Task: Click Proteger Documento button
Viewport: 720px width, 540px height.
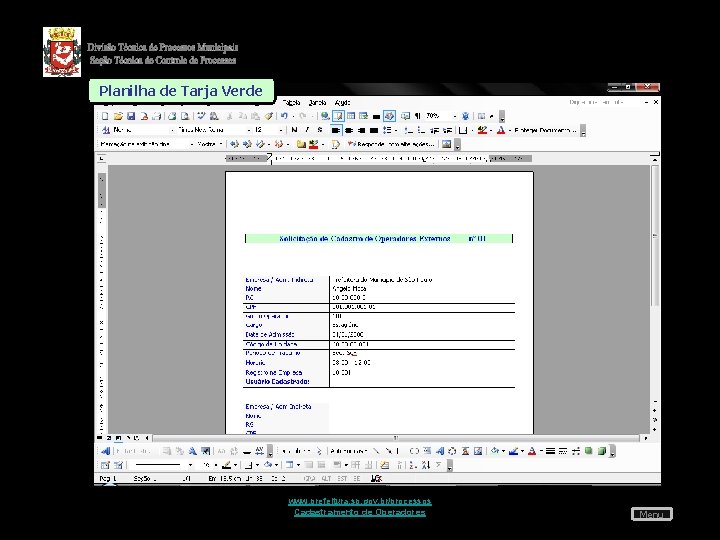Action: click(x=545, y=130)
